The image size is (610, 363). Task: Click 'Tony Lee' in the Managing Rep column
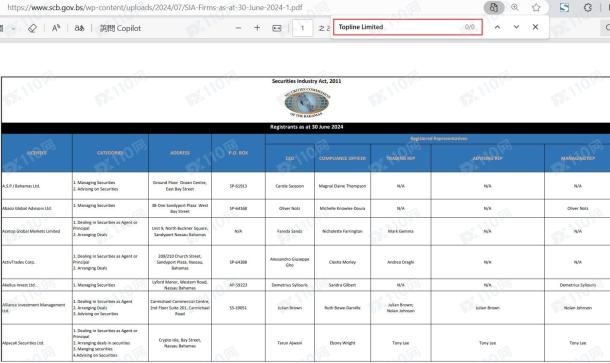point(578,343)
